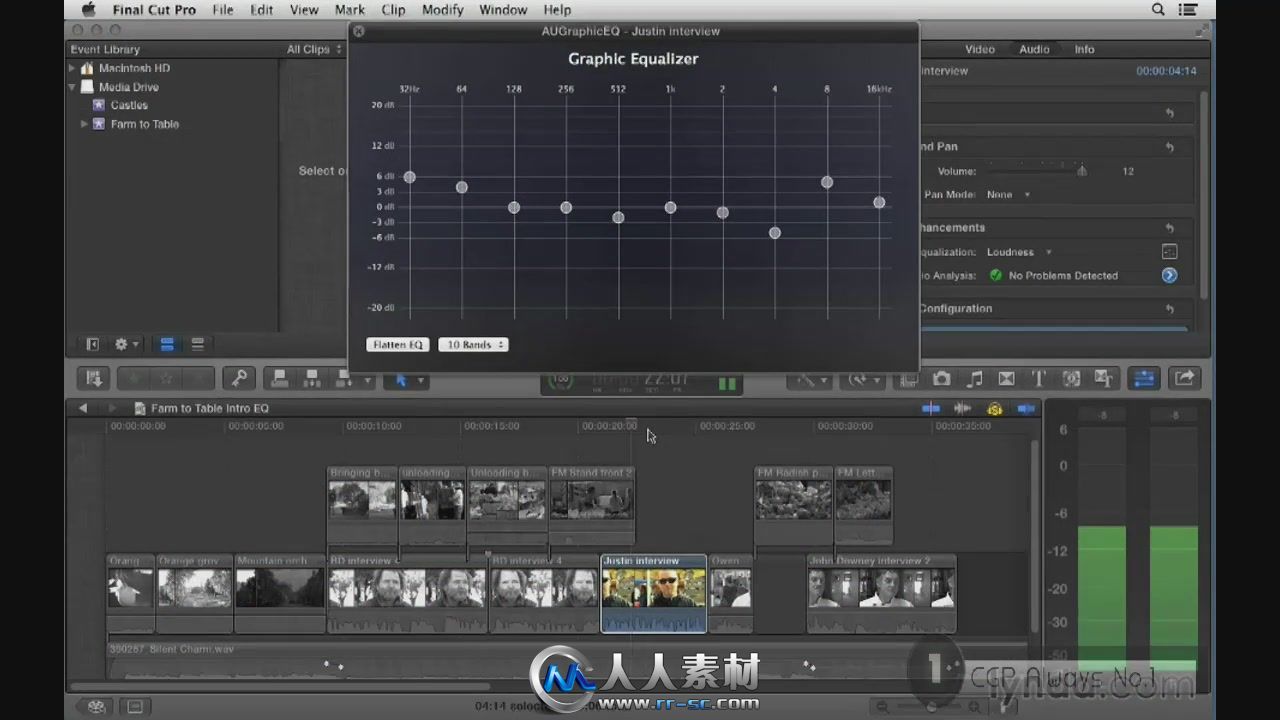Reset the Channel Configuration section
The width and height of the screenshot is (1280, 720).
pyautogui.click(x=1169, y=309)
